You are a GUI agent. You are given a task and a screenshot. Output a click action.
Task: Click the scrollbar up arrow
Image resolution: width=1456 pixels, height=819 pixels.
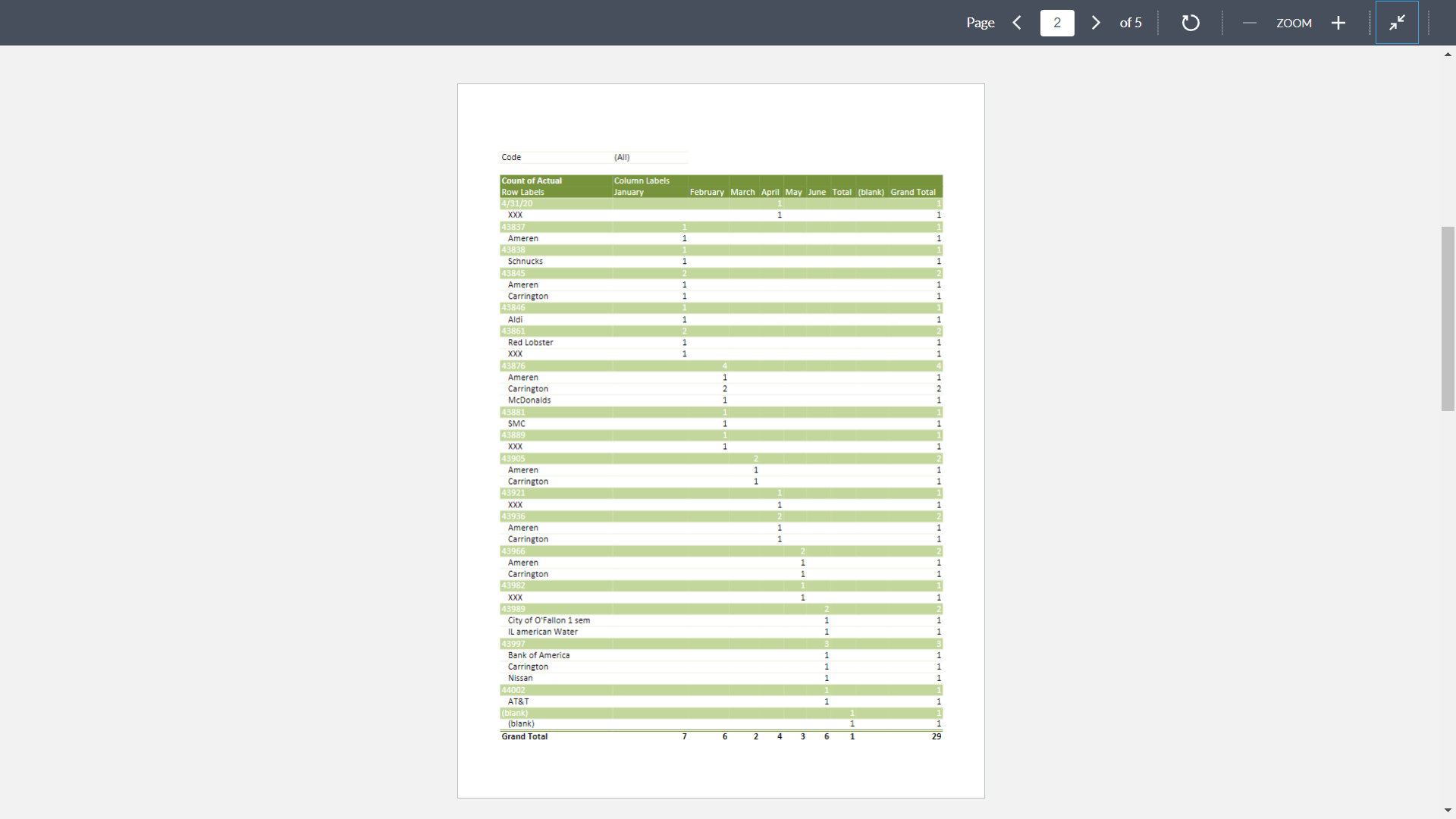tap(1448, 54)
